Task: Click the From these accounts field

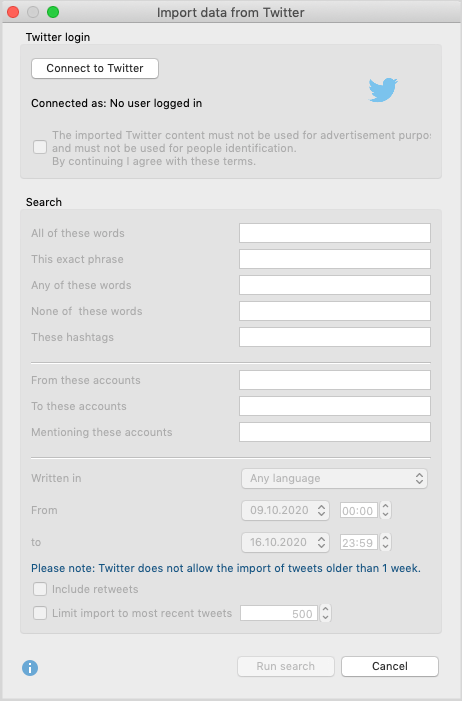Action: (x=335, y=380)
